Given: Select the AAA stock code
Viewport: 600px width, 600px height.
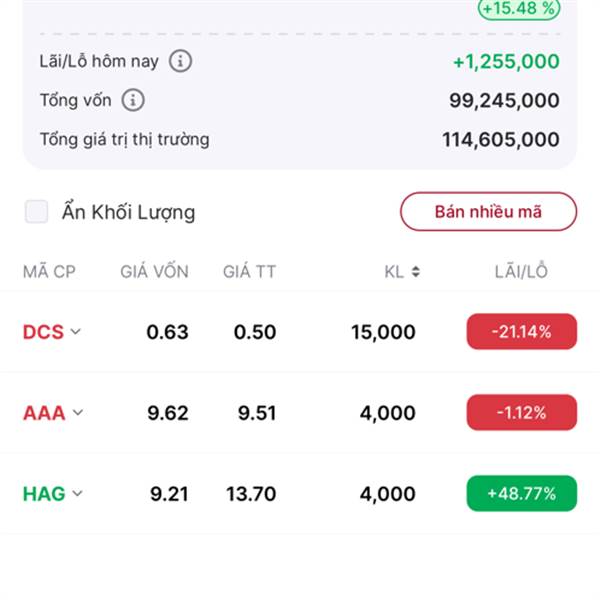Looking at the screenshot, I should coord(44,413).
